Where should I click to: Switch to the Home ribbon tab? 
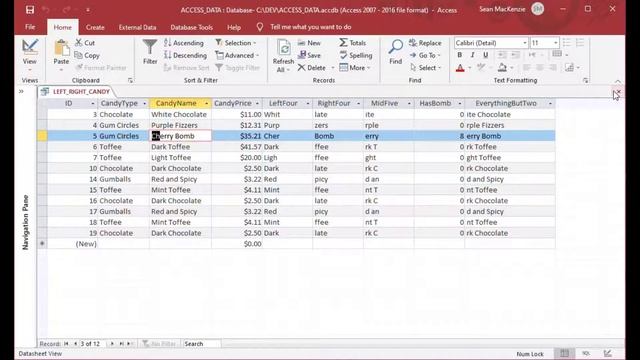click(x=62, y=27)
